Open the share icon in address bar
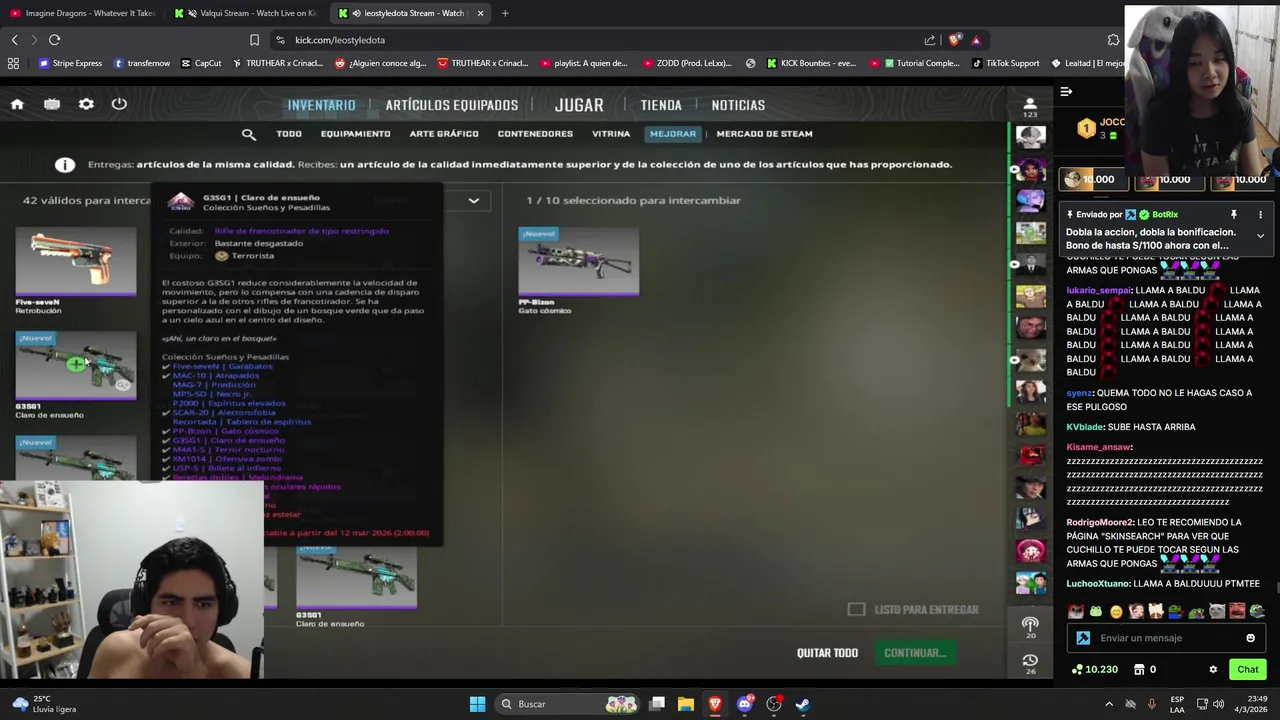The width and height of the screenshot is (1280, 720). 930,40
